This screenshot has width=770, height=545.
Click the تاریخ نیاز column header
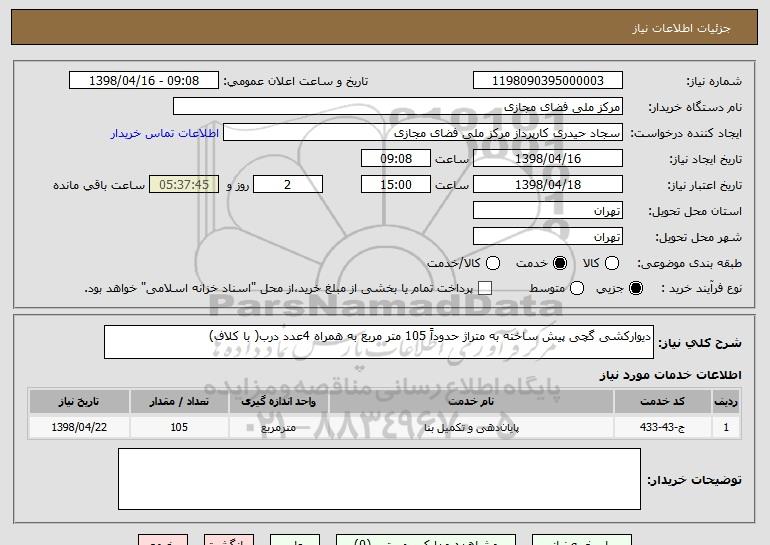point(79,402)
